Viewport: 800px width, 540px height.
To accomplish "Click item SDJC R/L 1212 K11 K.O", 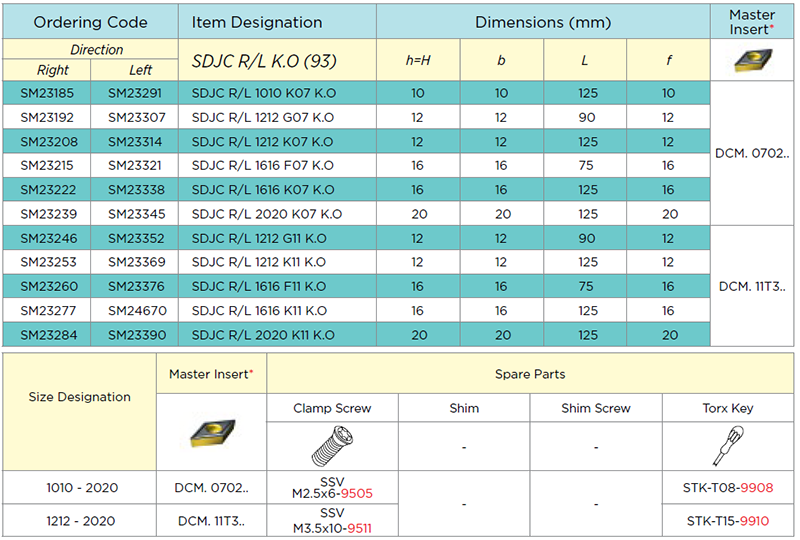I will coord(259,262).
